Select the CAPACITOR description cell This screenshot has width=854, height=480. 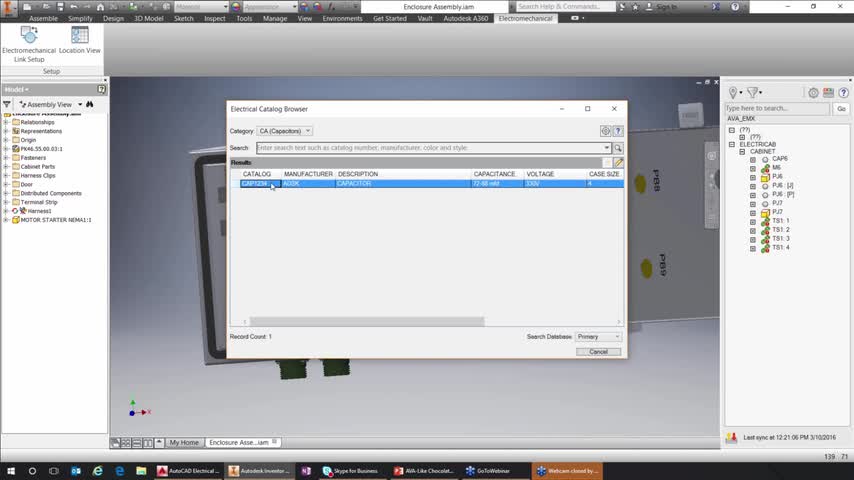pyautogui.click(x=403, y=184)
